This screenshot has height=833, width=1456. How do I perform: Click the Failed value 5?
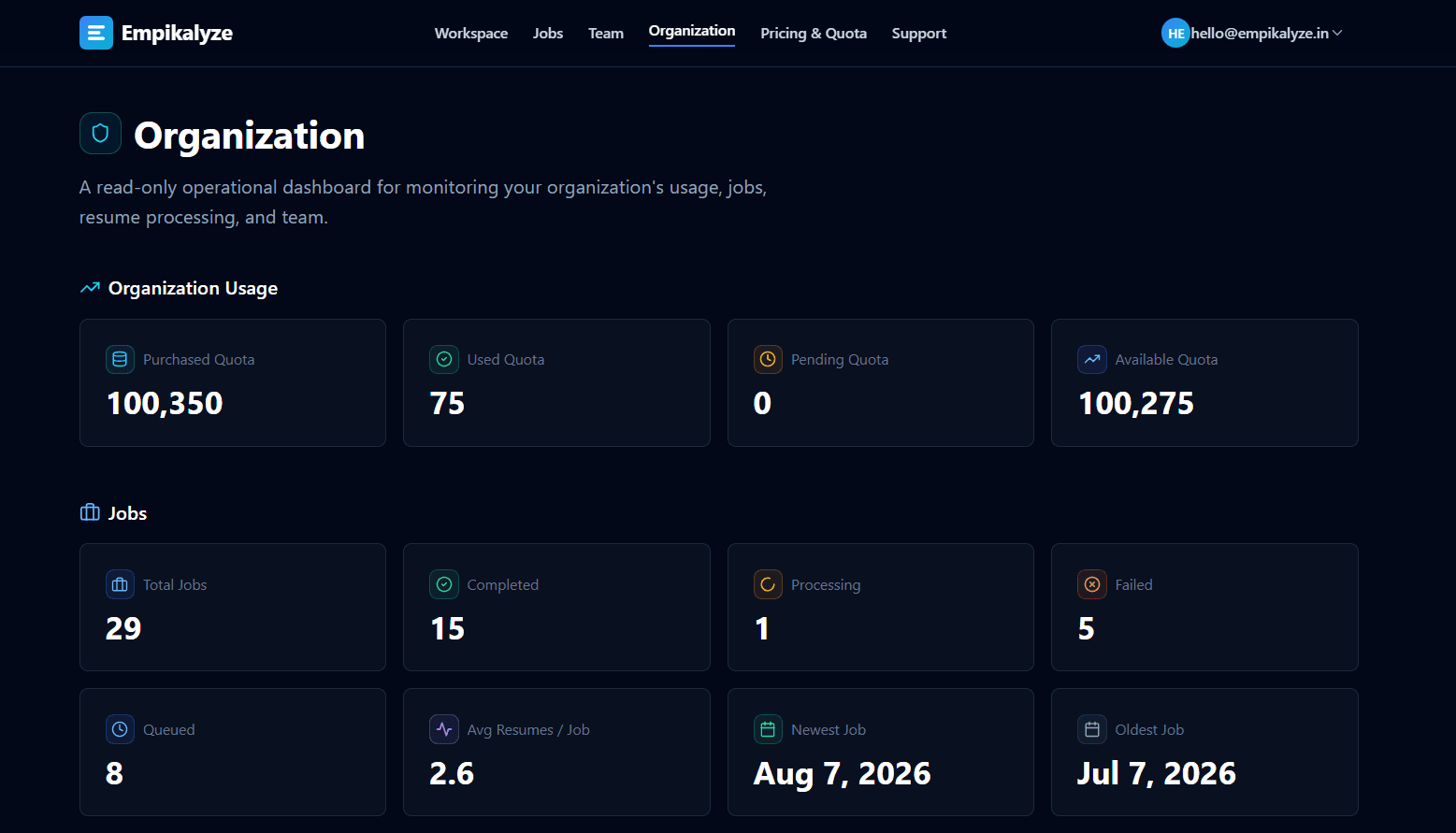[x=1086, y=628]
